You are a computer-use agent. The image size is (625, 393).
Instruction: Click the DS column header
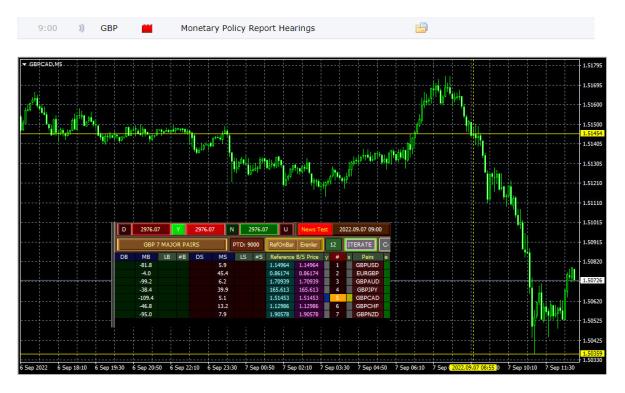tap(199, 257)
